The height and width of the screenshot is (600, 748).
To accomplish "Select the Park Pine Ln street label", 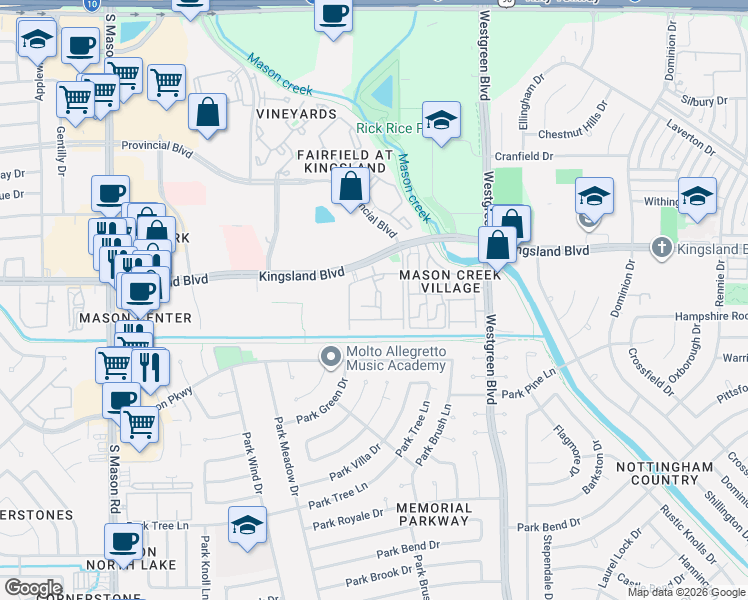I will 529,385.
